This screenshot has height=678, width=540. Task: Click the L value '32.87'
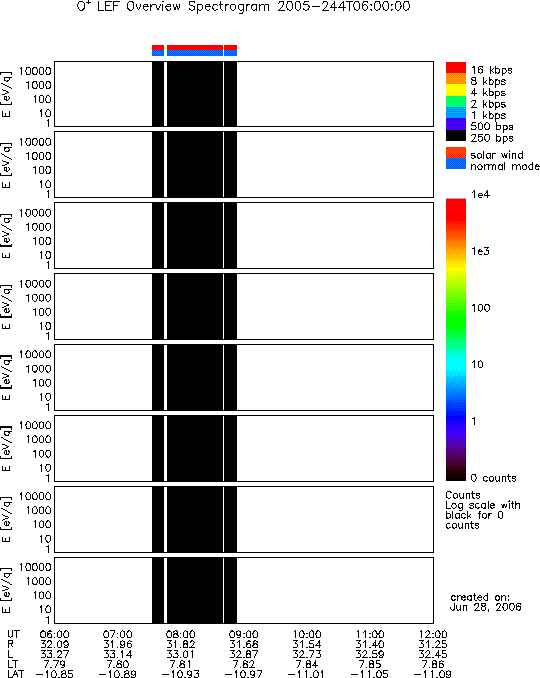click(x=244, y=654)
